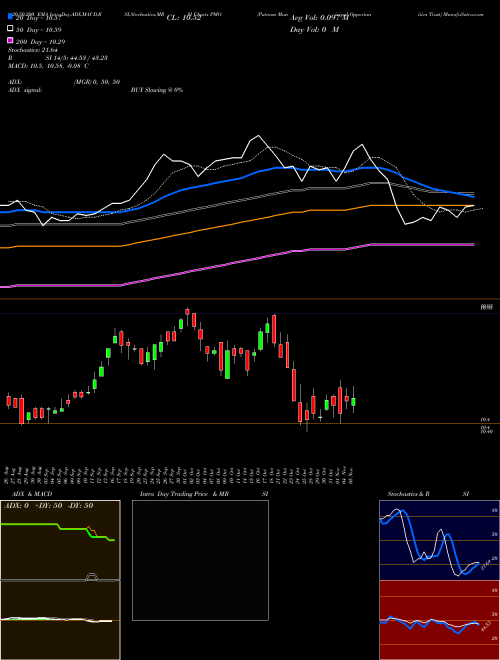
Task: Select the 'Stochastics: 21.64' readout
Action: pyautogui.click(x=32, y=50)
